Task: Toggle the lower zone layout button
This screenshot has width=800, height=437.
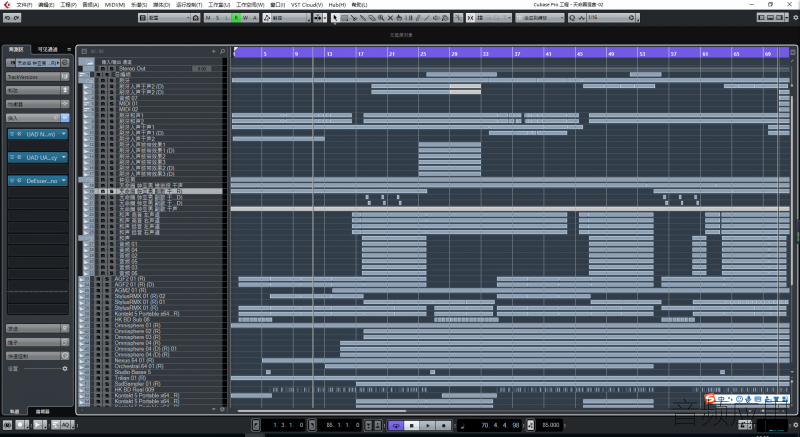Action: [770, 18]
